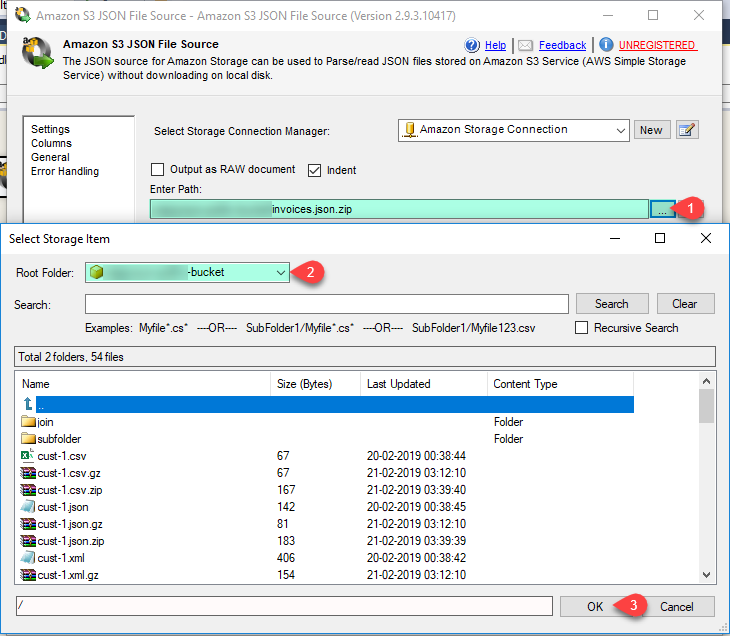Image resolution: width=730 pixels, height=636 pixels.
Task: Close the Select Storage Item dialog
Action: [706, 238]
